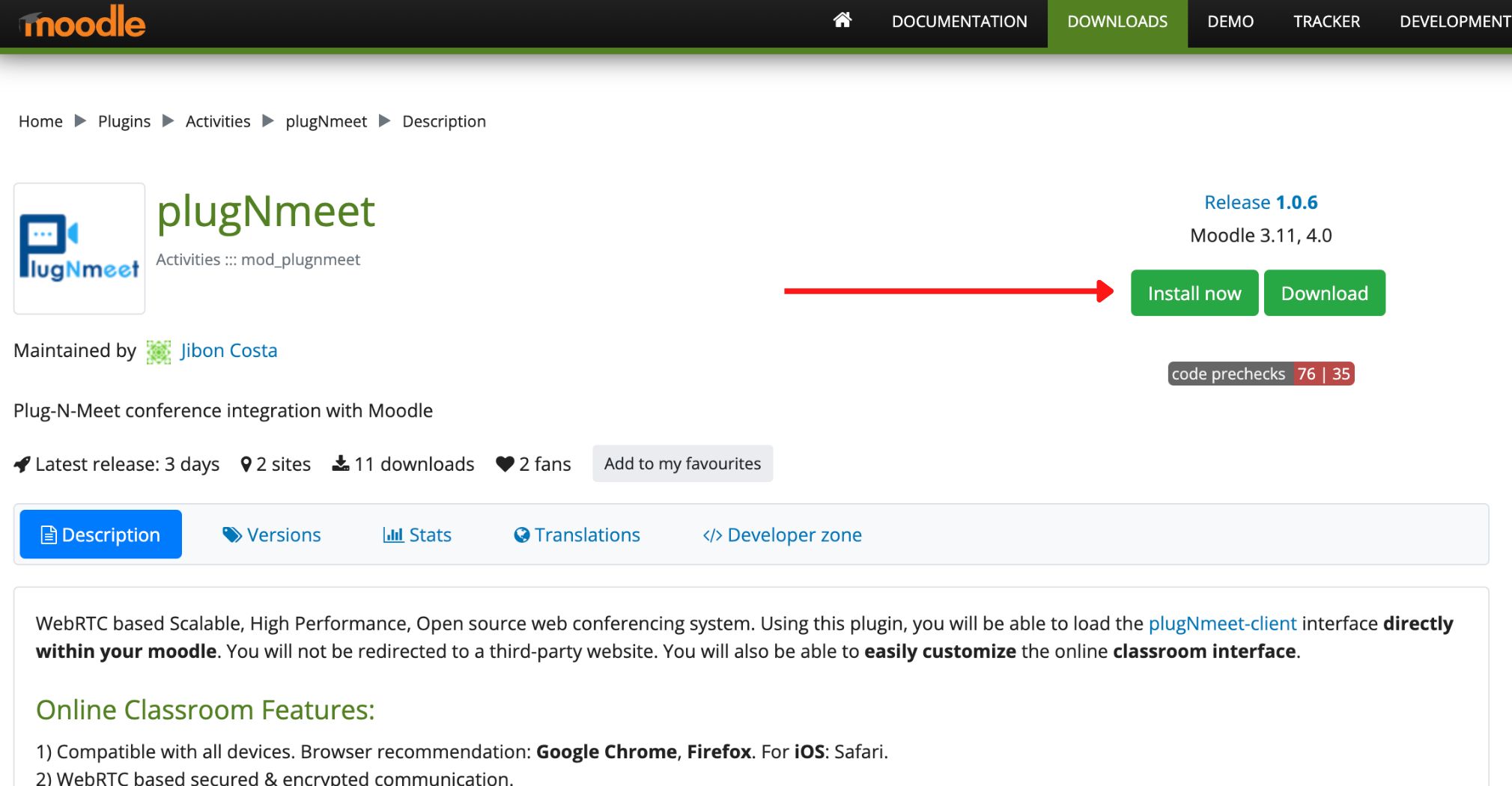Click the Add to my favourites button
Image resolution: width=1512 pixels, height=786 pixels.
click(682, 463)
